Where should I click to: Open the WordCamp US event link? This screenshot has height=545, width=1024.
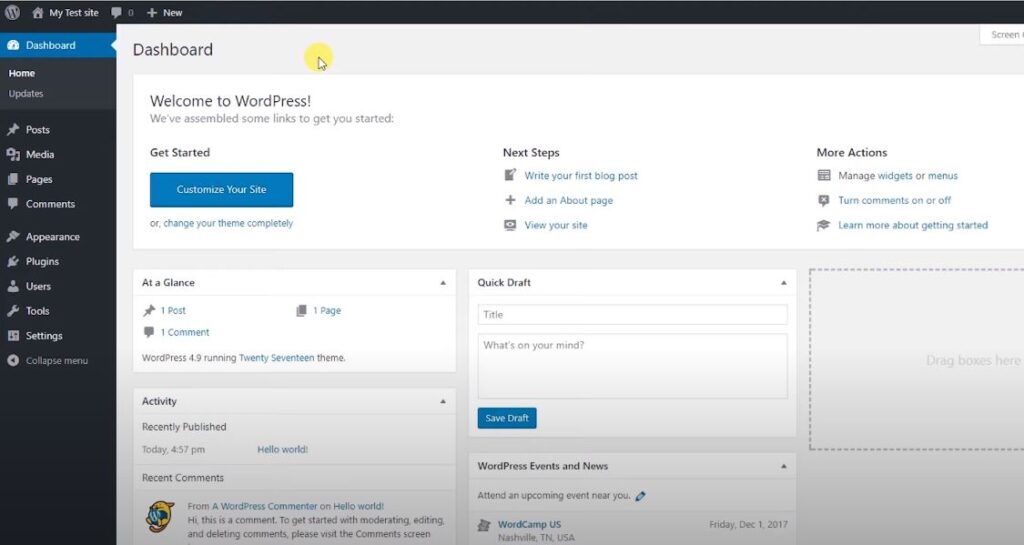(529, 524)
